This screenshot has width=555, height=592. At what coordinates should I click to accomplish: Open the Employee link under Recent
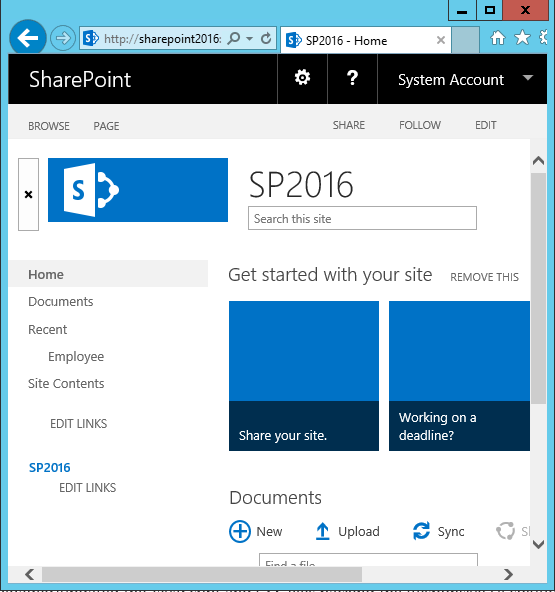click(x=76, y=357)
